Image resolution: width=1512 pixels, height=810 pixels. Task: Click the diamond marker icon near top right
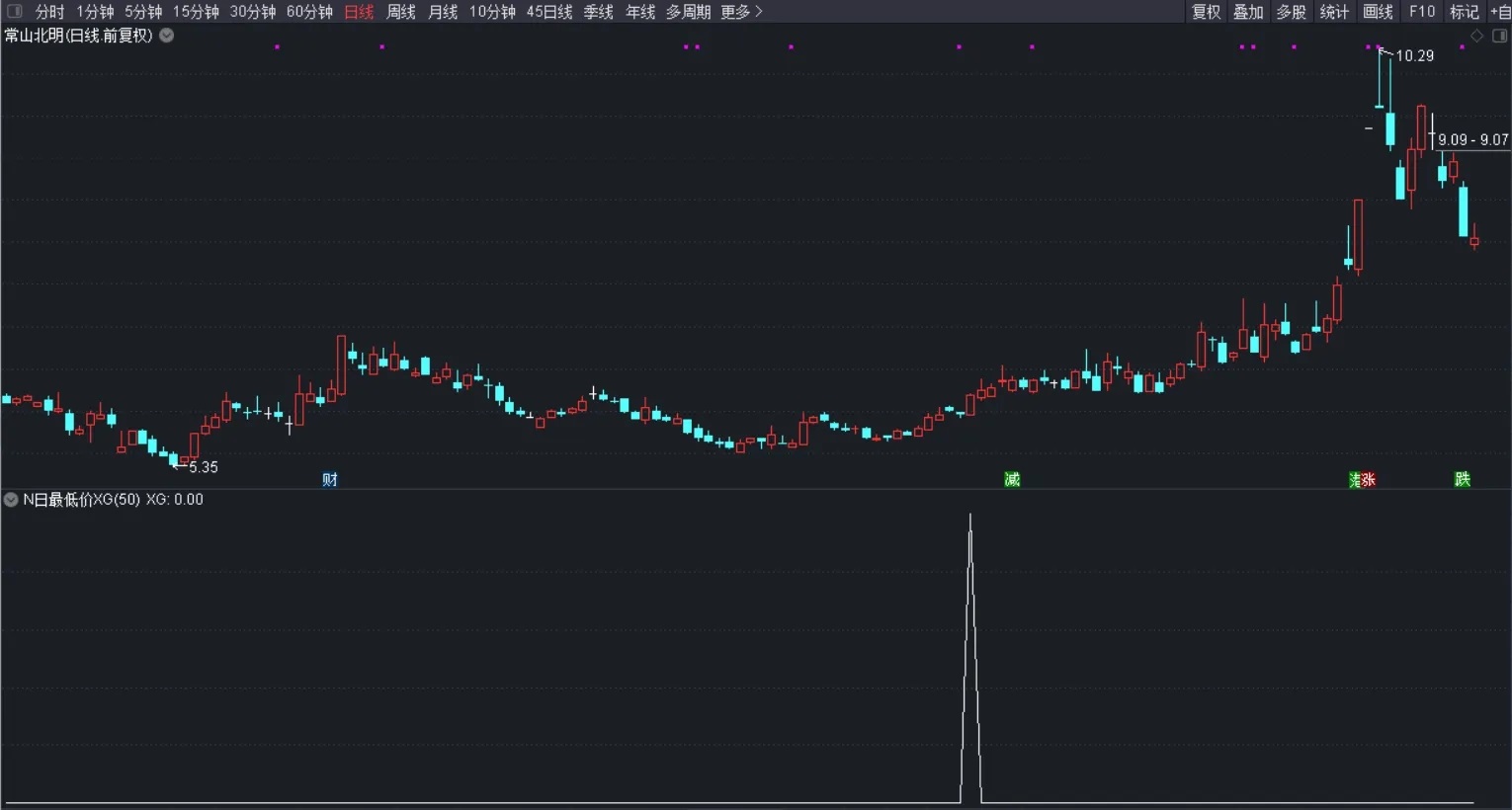point(1477,35)
